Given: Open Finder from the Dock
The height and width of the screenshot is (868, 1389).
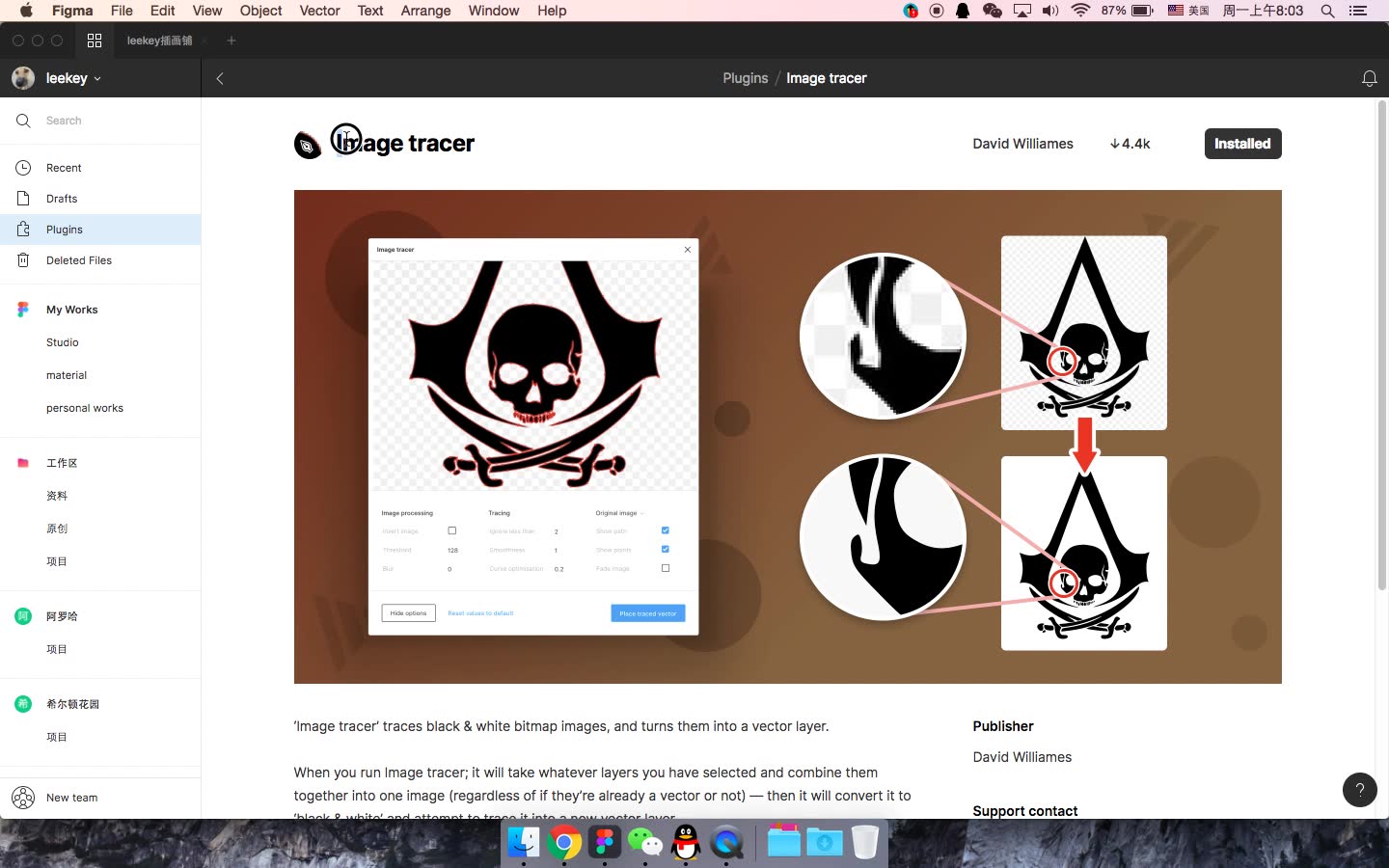Looking at the screenshot, I should (x=524, y=842).
